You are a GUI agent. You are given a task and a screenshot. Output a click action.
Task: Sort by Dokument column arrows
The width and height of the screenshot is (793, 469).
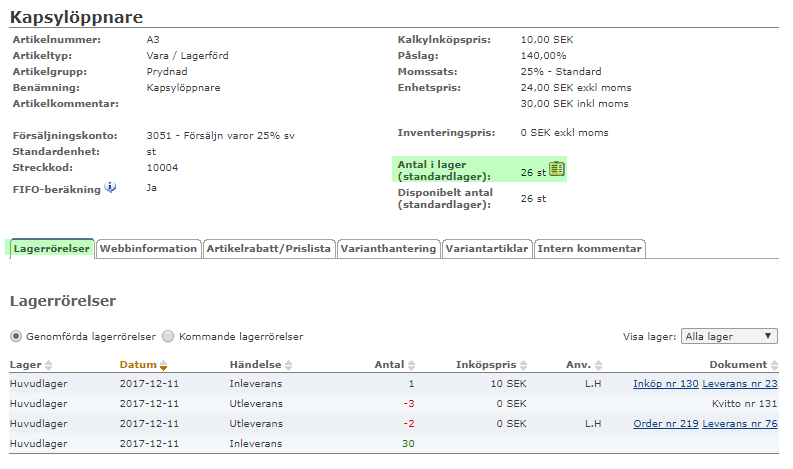[x=774, y=366]
